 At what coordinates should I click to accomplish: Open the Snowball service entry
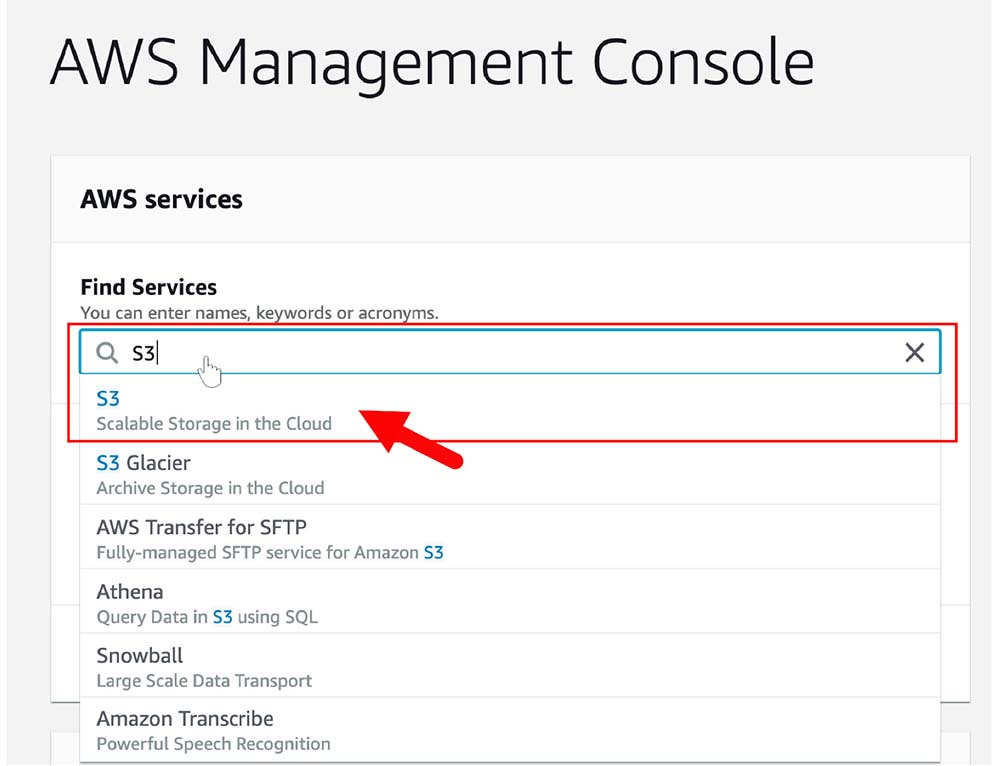(140, 656)
